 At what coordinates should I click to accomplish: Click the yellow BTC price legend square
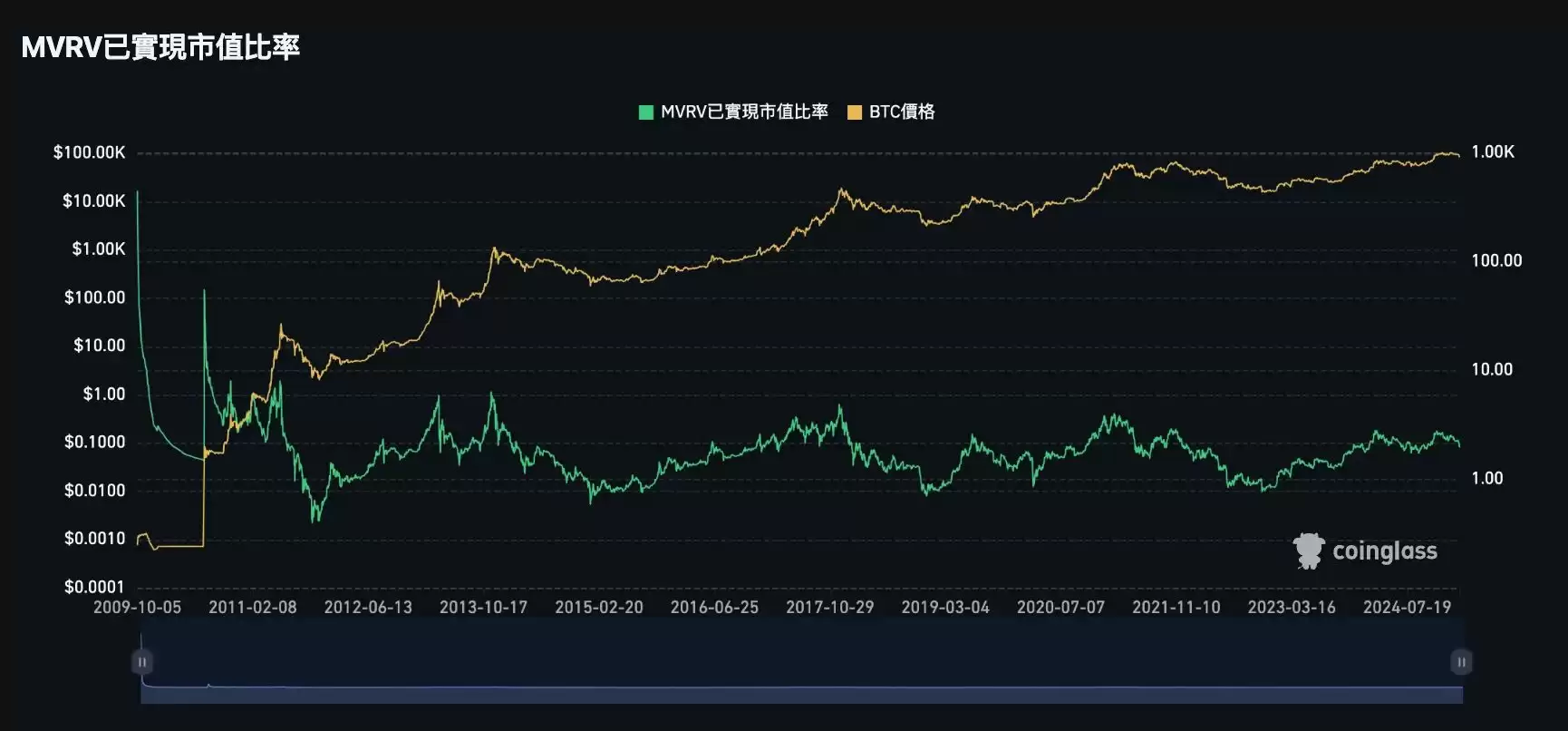(x=854, y=112)
